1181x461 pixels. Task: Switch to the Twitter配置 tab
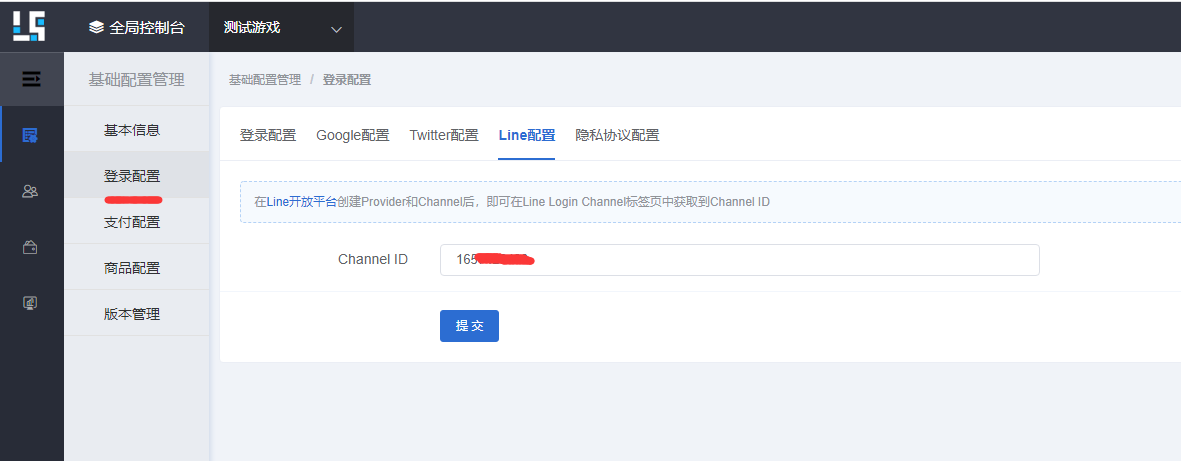pyautogui.click(x=444, y=136)
